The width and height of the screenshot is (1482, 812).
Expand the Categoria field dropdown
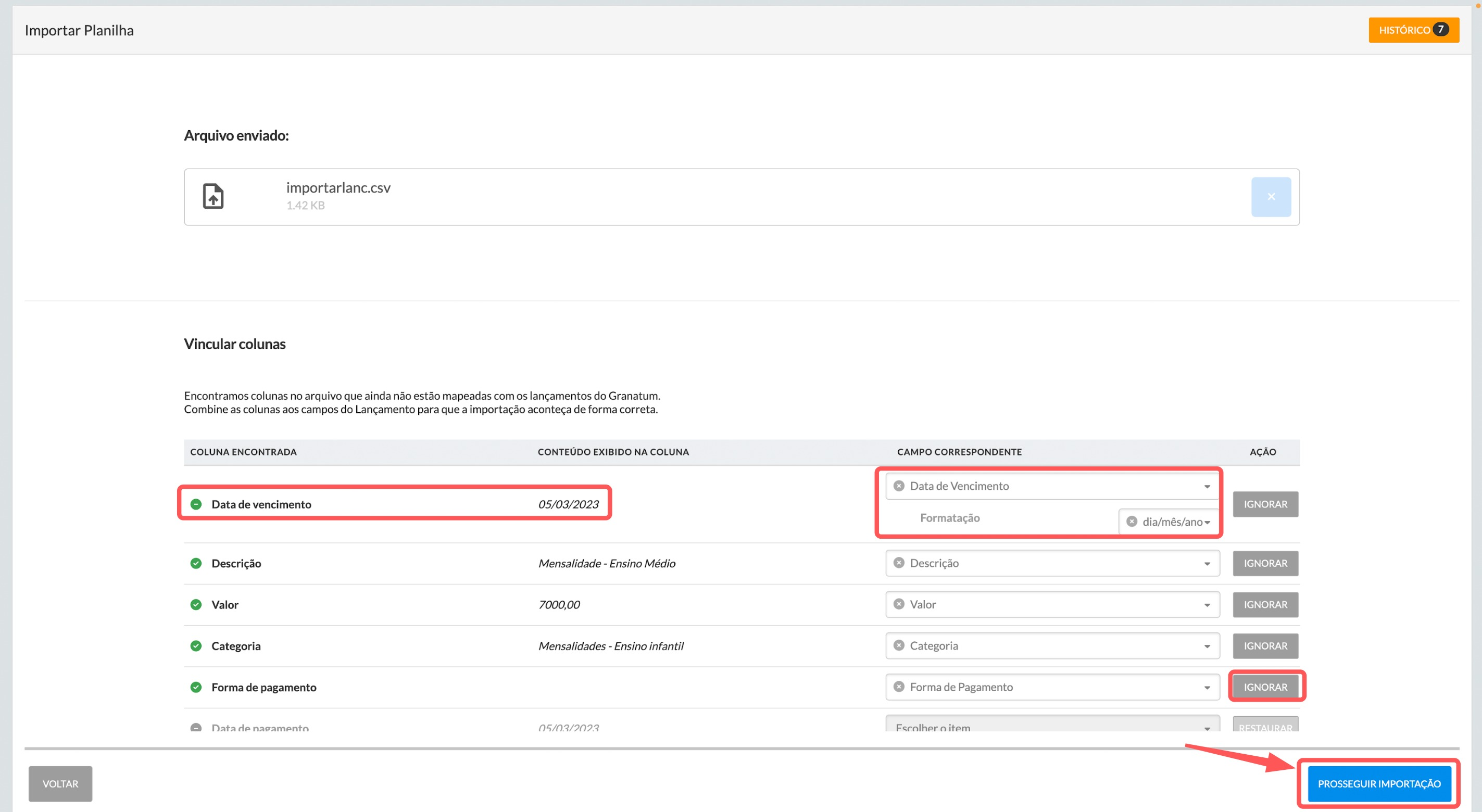tap(1207, 646)
